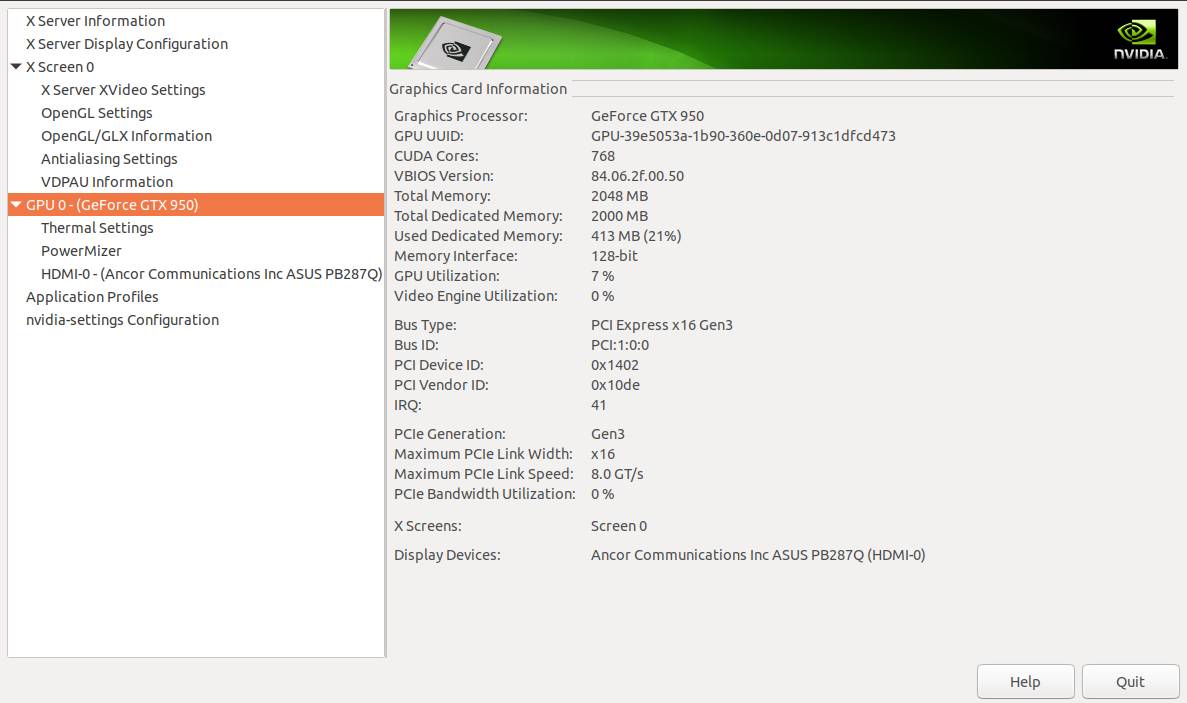Click Total Dedicated Memory value 2000 MB
Image resolution: width=1187 pixels, height=703 pixels.
click(x=619, y=216)
